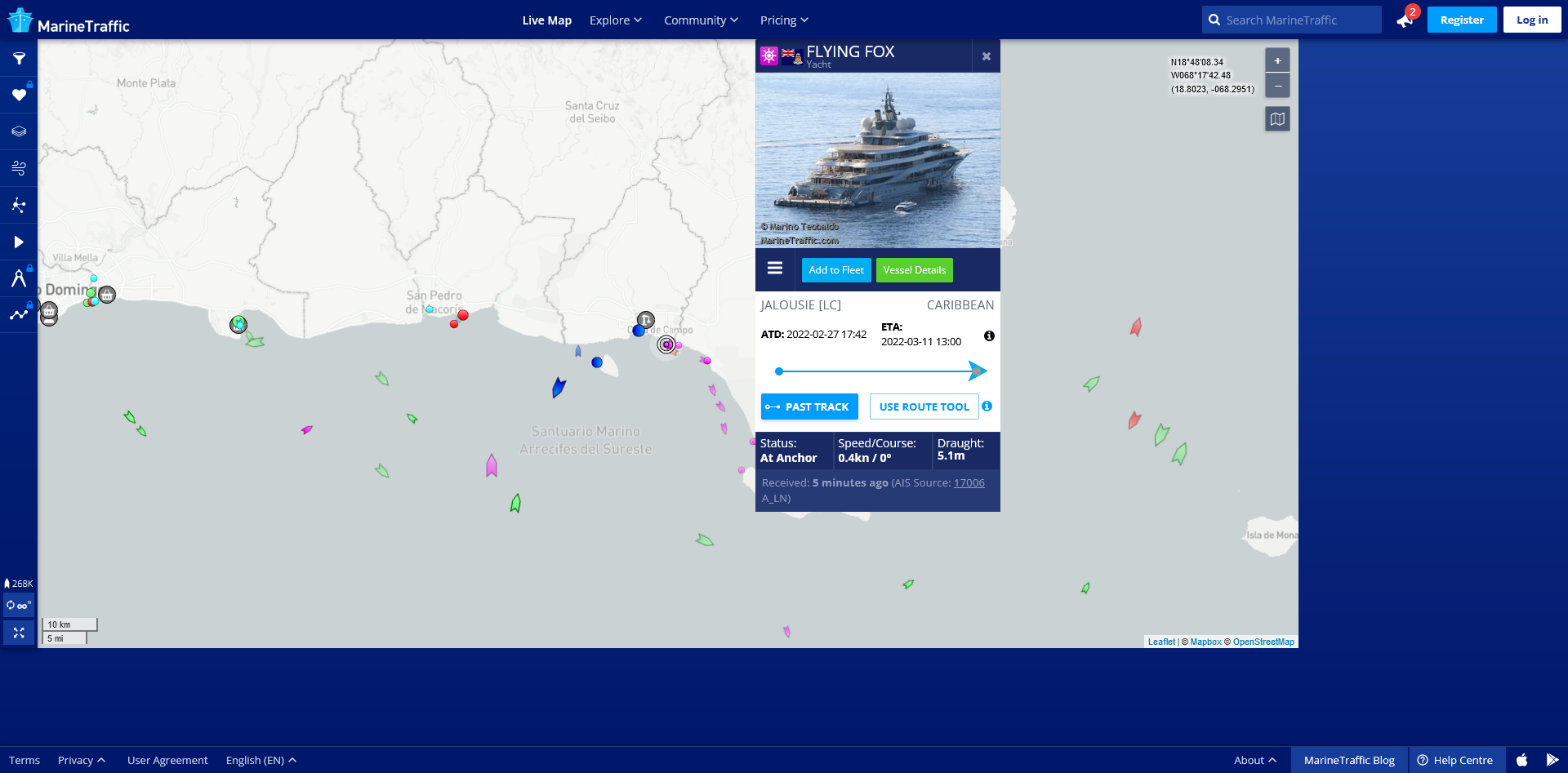Click the Cayman Islands flag icon
This screenshot has width=1568, height=773.
tap(792, 56)
